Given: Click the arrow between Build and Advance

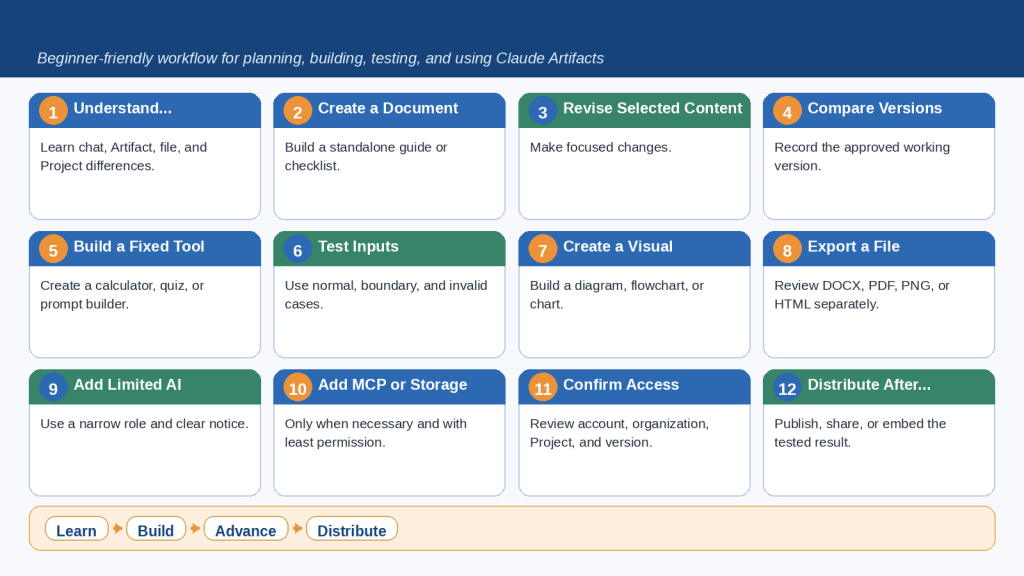Looking at the screenshot, I should 195,528.
